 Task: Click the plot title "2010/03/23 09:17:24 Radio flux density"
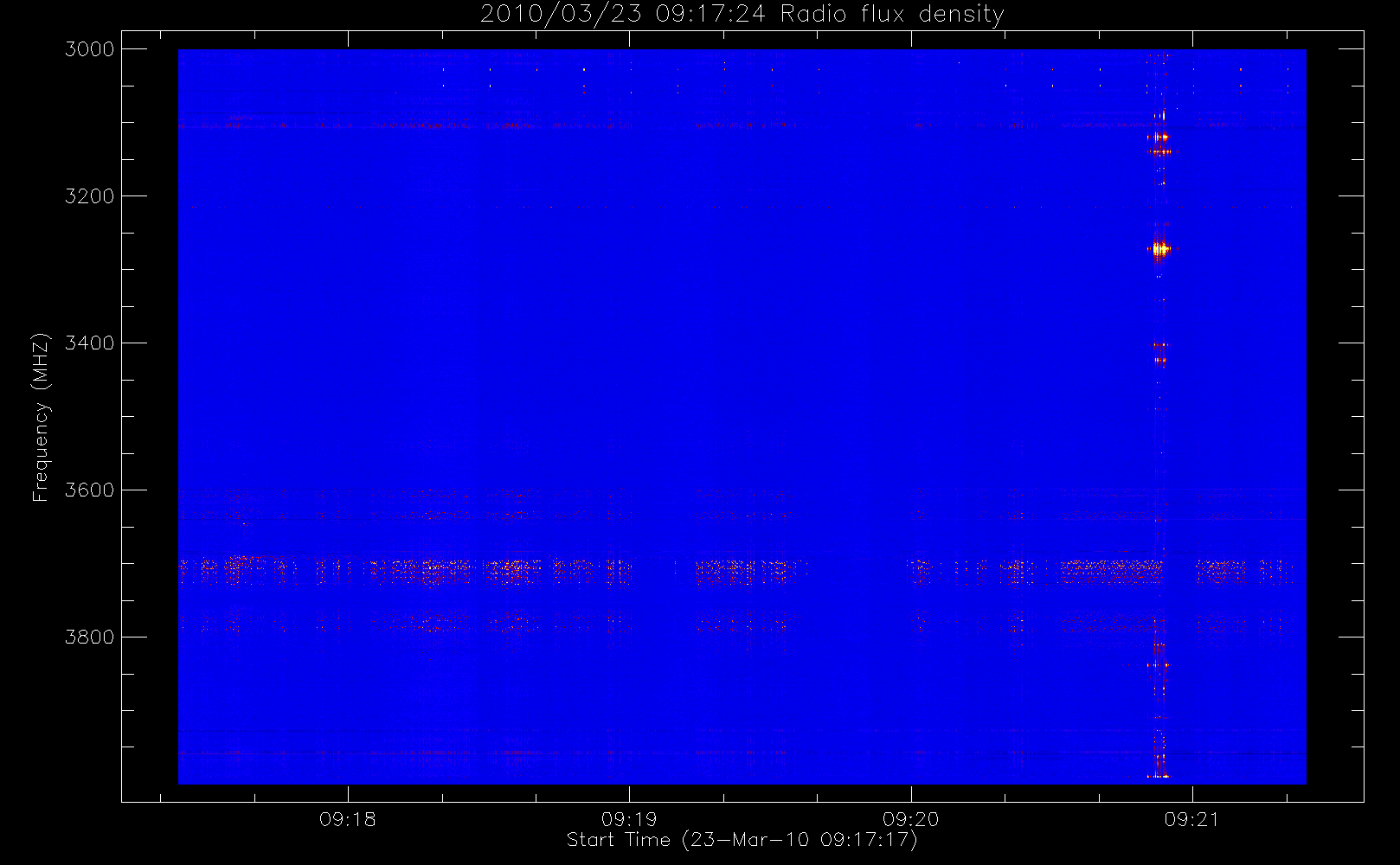pos(742,15)
